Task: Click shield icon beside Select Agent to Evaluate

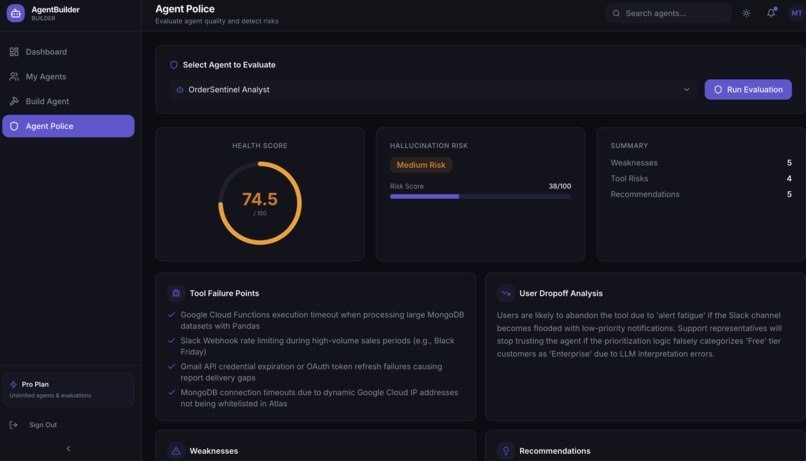Action: point(174,65)
